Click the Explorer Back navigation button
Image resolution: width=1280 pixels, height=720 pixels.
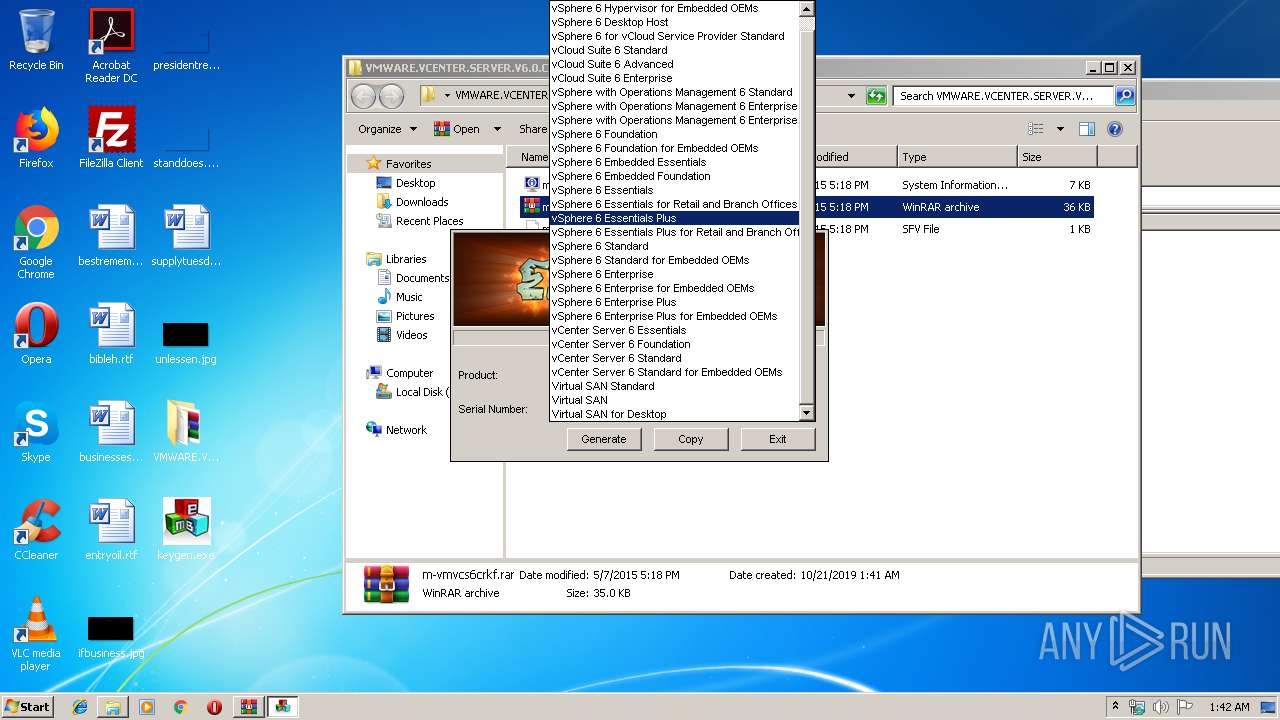click(363, 96)
